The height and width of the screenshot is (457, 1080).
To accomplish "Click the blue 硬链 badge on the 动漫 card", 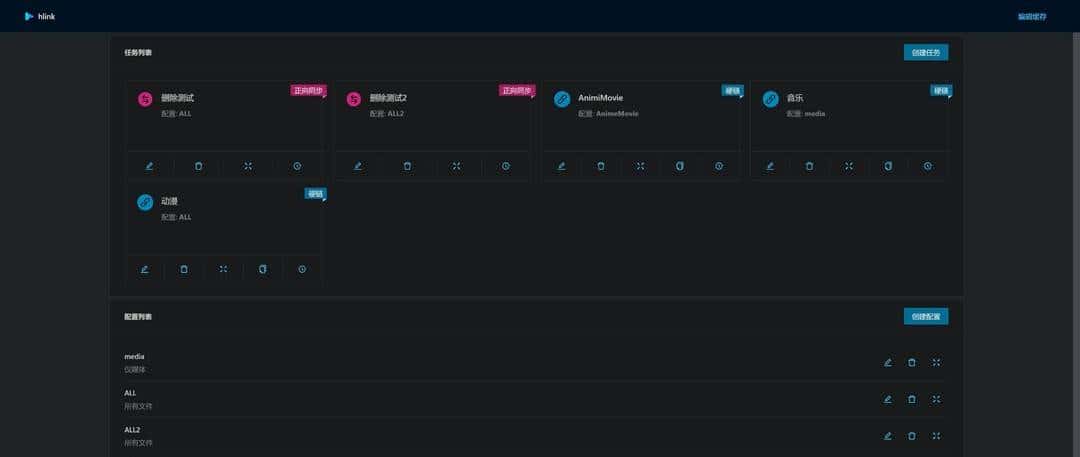I will pyautogui.click(x=315, y=194).
